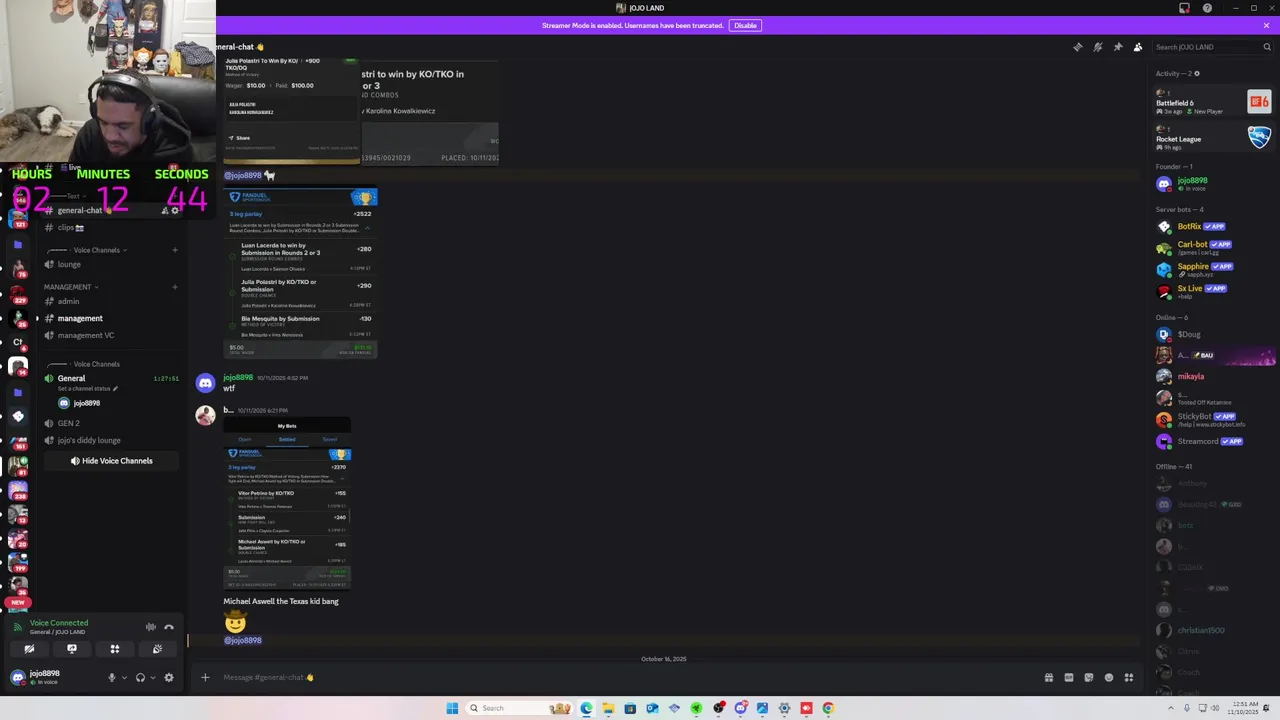Dismiss the Streamer Mode purple banner

click(1266, 25)
